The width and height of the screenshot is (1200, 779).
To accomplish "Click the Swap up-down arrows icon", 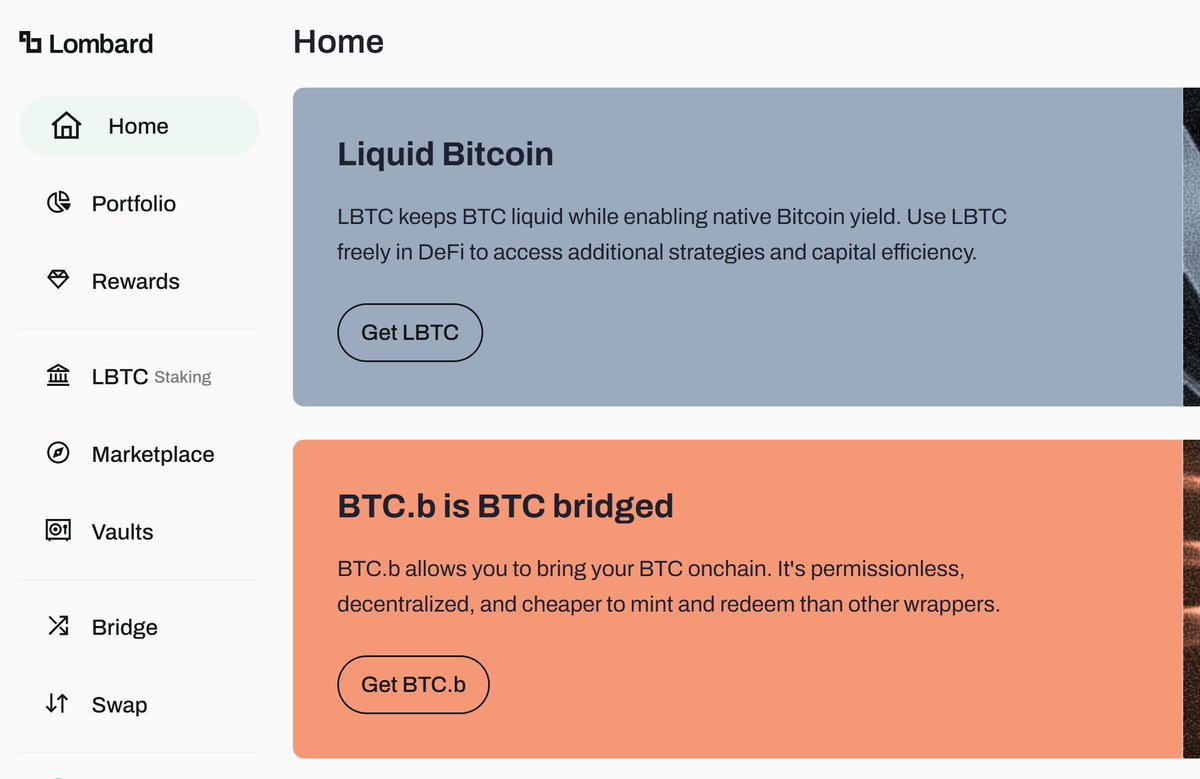I will (58, 704).
